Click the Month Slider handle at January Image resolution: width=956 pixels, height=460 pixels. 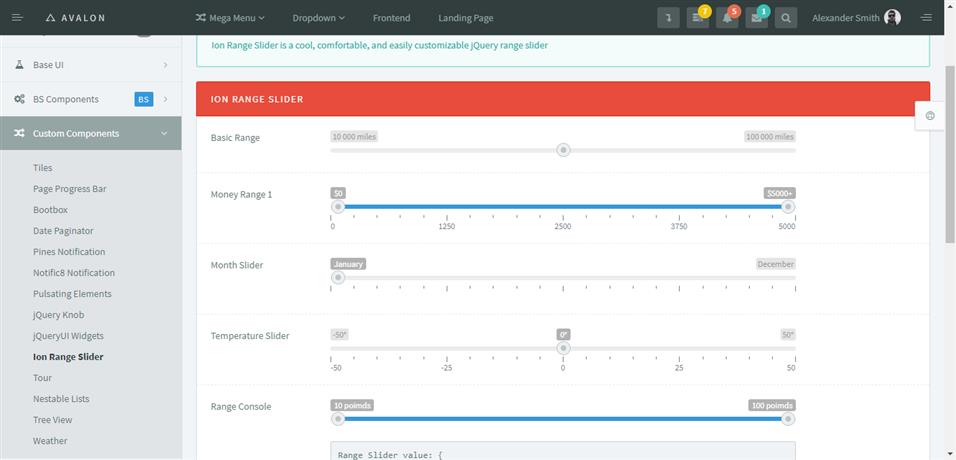click(x=338, y=278)
